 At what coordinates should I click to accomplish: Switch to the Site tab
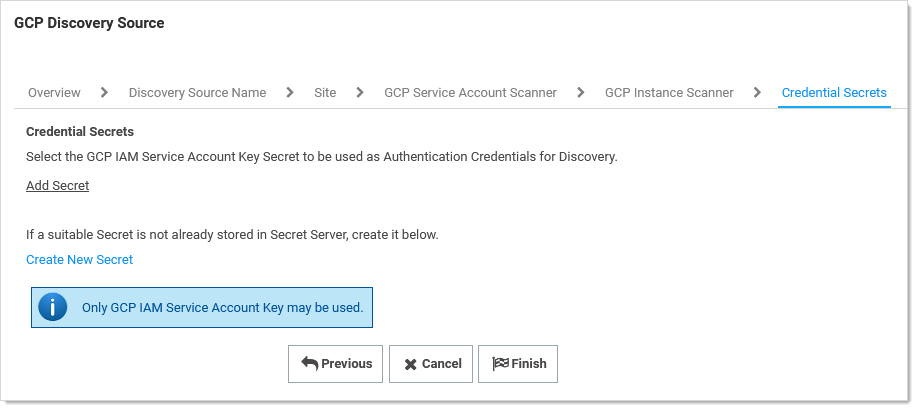[325, 93]
